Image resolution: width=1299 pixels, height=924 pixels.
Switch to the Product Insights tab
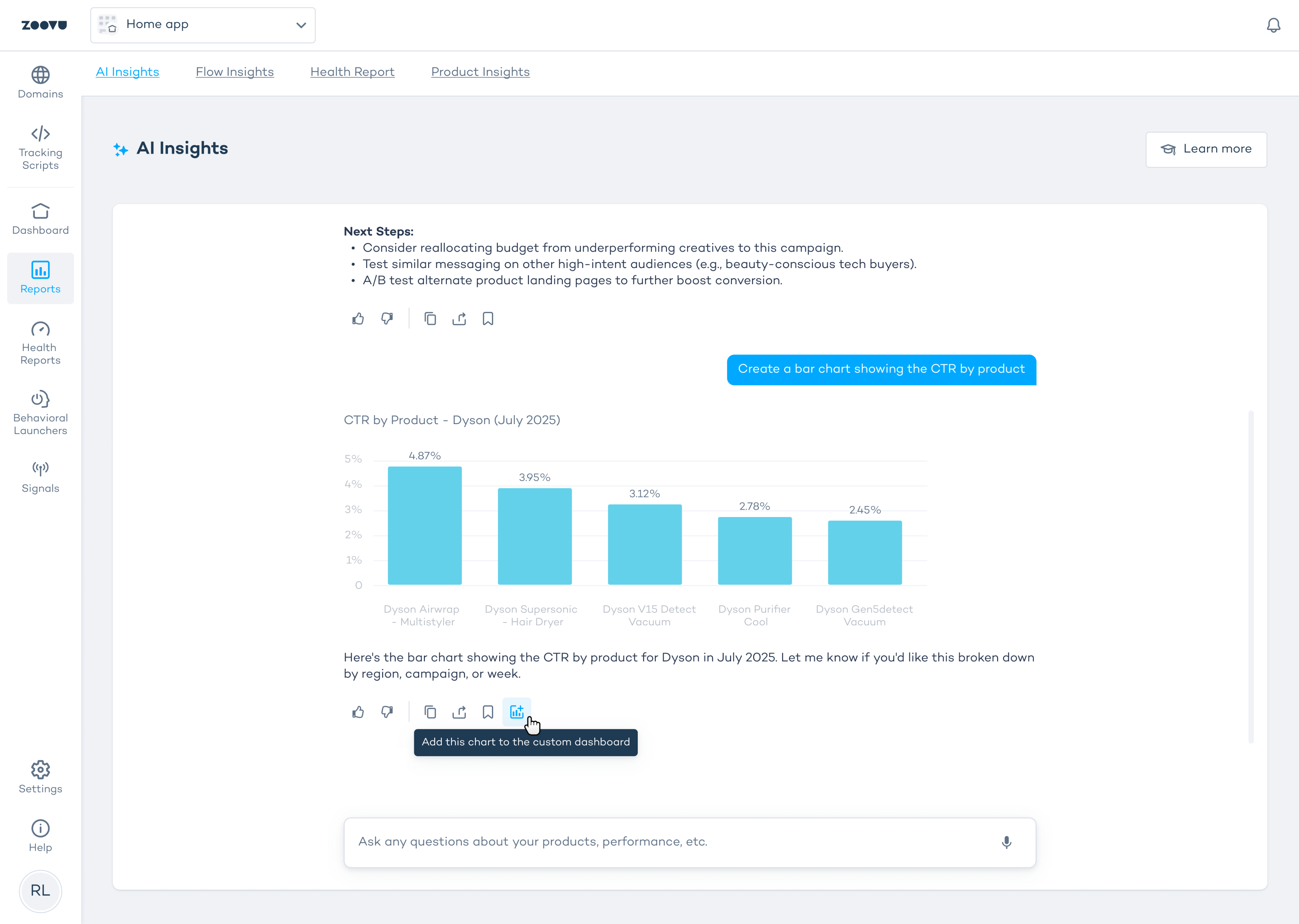(480, 72)
